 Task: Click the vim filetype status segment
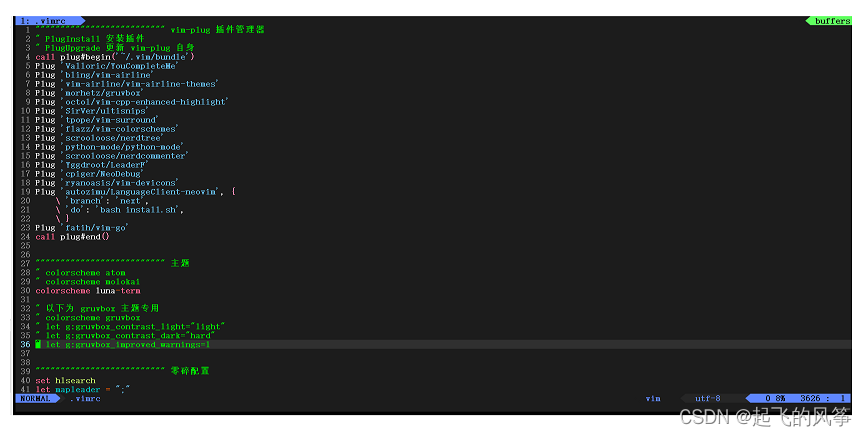point(653,398)
